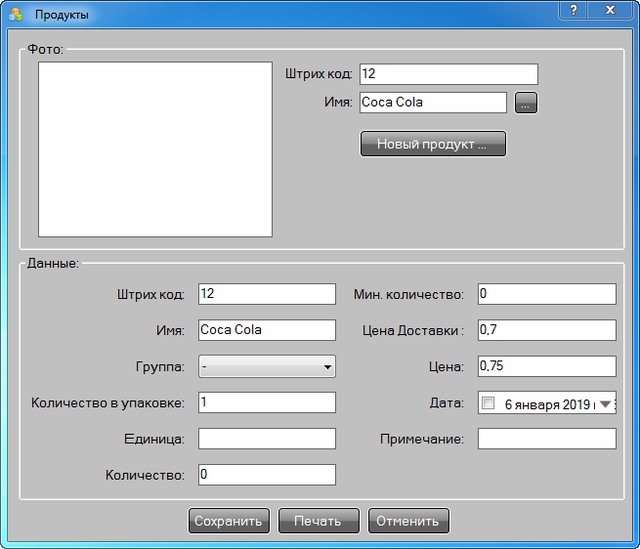Click the Мин. количество input field
The width and height of the screenshot is (640, 549).
[x=546, y=294]
